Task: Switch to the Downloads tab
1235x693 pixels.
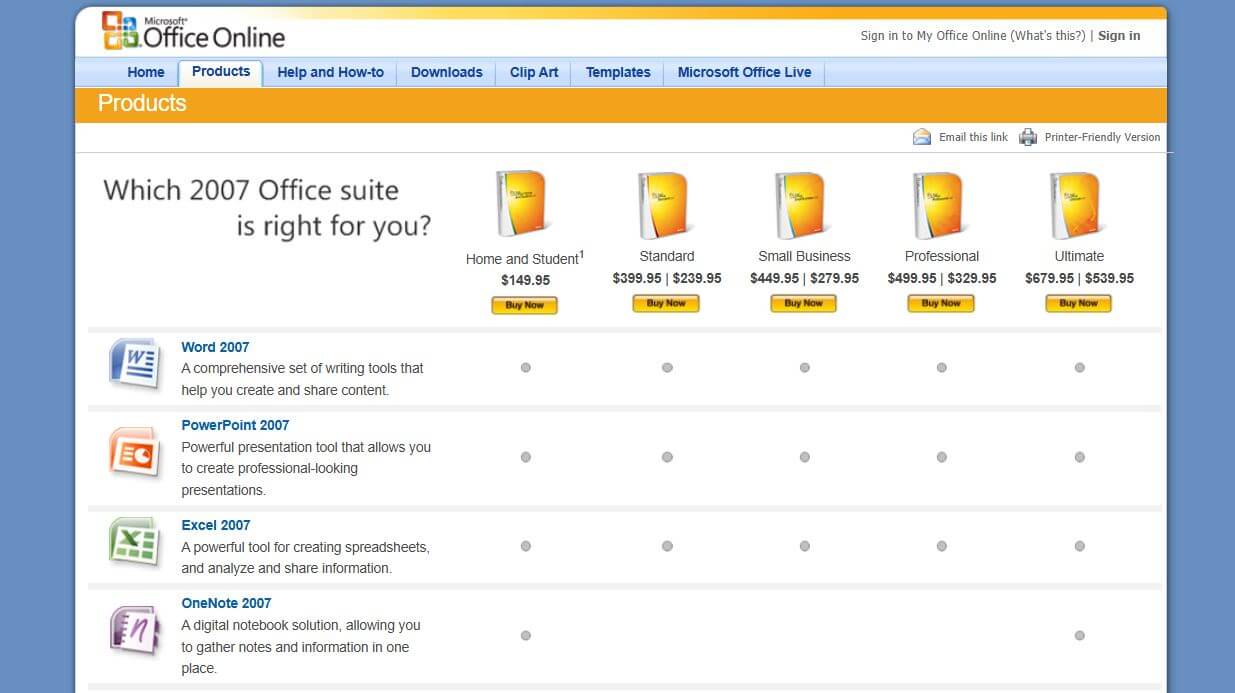Action: point(446,72)
